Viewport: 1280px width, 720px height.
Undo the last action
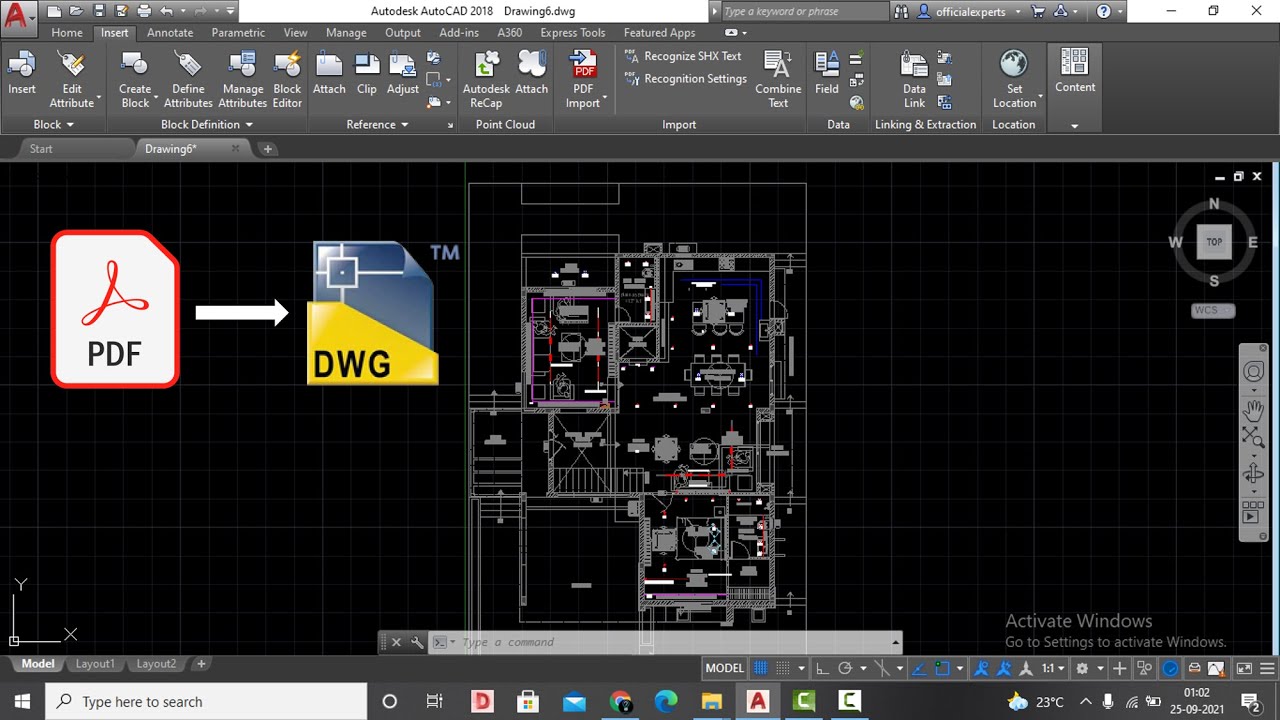(x=166, y=11)
